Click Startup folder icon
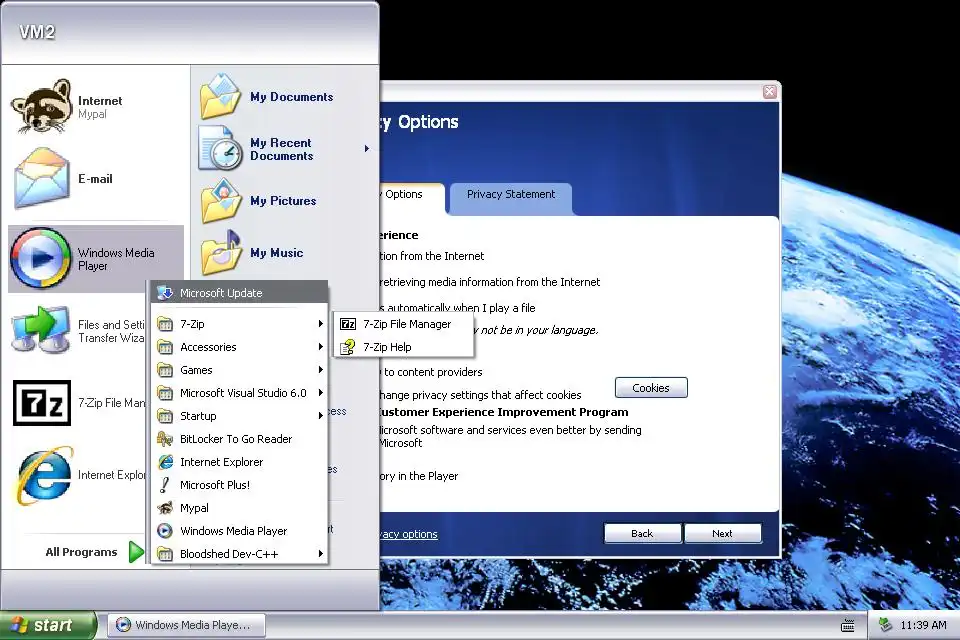This screenshot has height=640, width=960. pyautogui.click(x=165, y=416)
